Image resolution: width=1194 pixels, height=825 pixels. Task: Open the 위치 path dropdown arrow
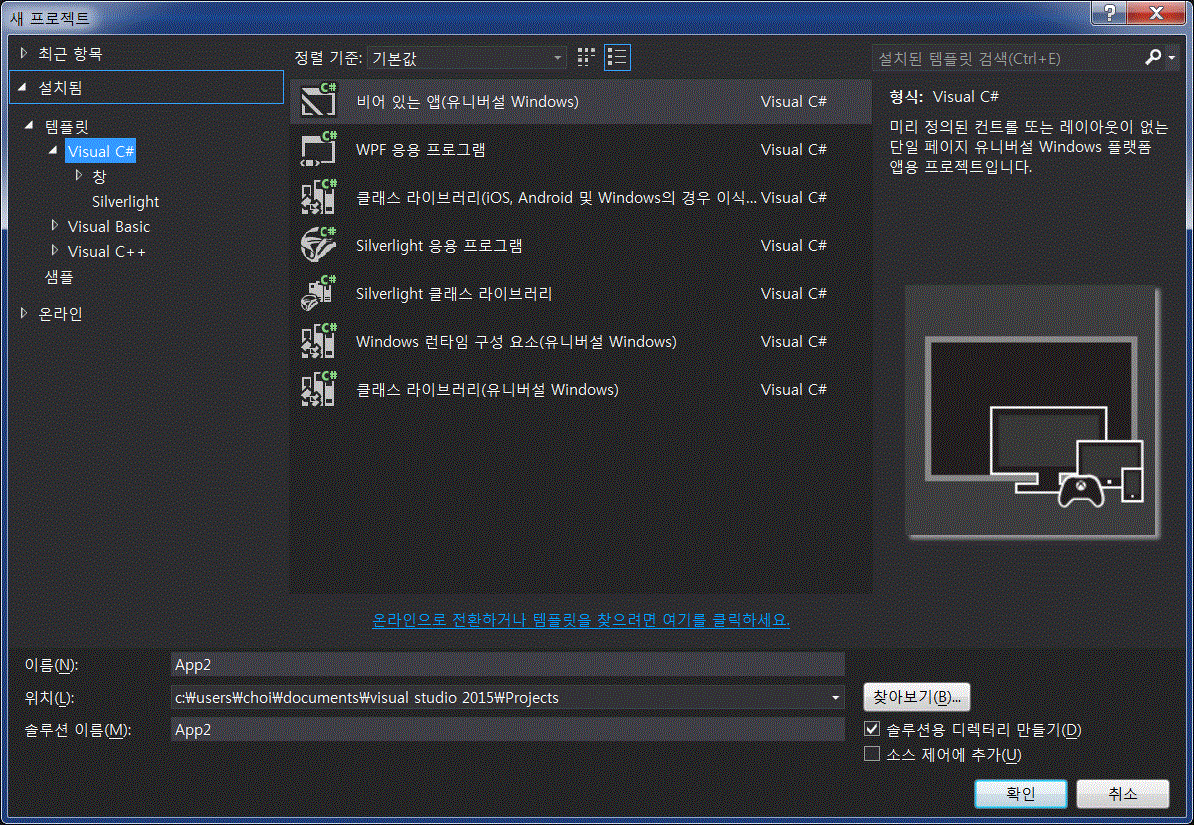pos(835,697)
